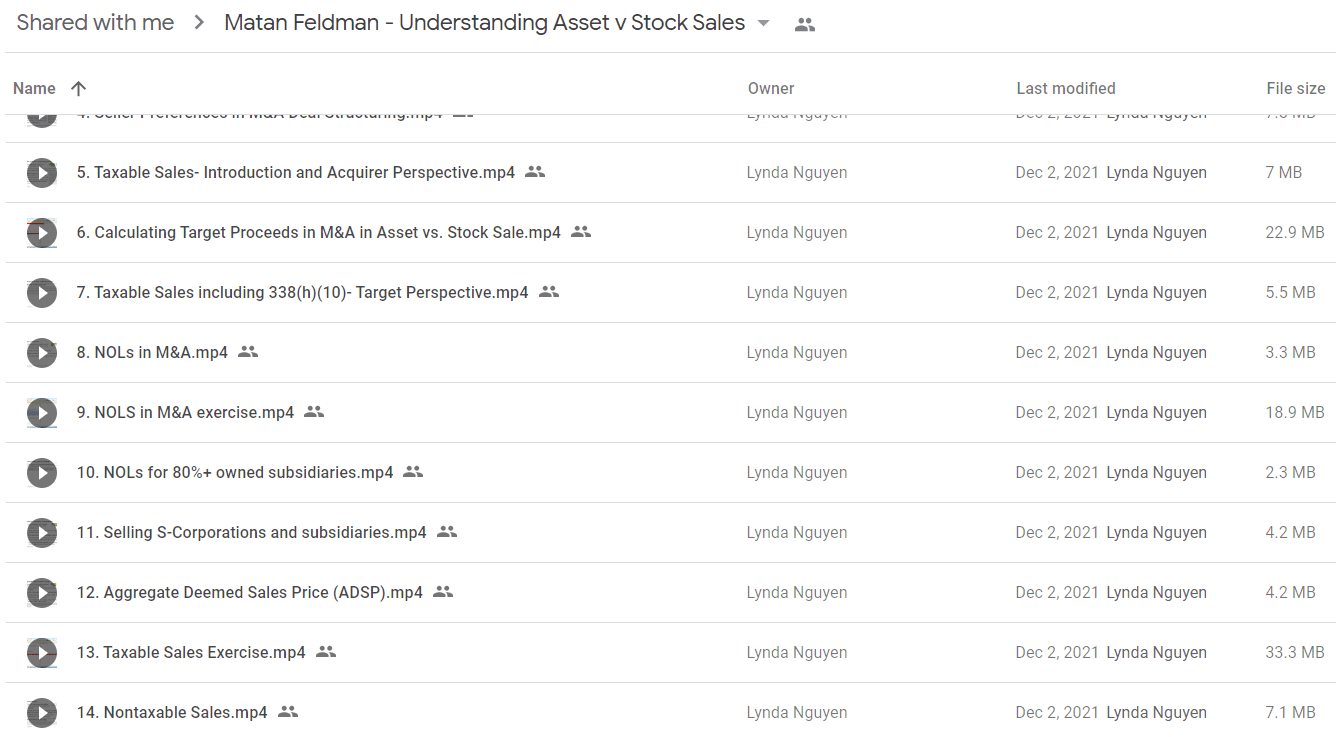This screenshot has height=737, width=1336.
Task: Click Last modified column header
Action: (x=1066, y=88)
